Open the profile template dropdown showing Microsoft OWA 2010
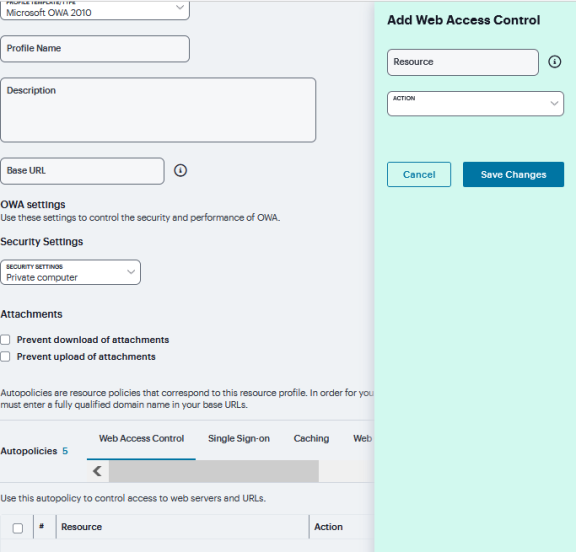This screenshot has height=552, width=576. click(95, 10)
